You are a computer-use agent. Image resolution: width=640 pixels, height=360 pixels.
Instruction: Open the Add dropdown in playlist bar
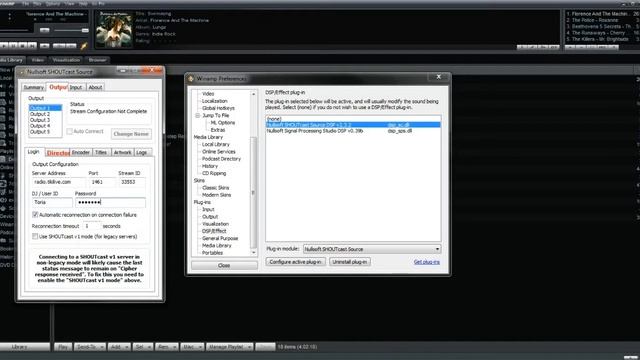(120, 347)
